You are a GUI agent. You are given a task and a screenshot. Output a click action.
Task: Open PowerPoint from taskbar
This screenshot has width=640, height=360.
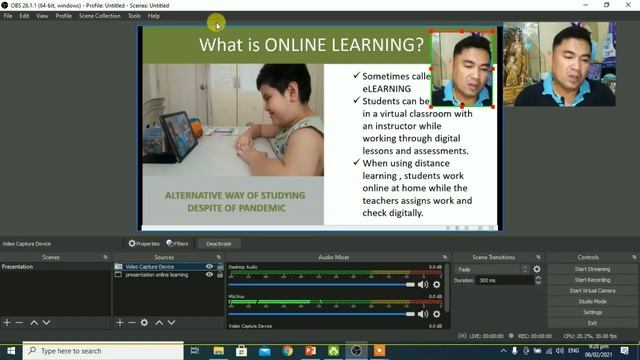tap(311, 351)
